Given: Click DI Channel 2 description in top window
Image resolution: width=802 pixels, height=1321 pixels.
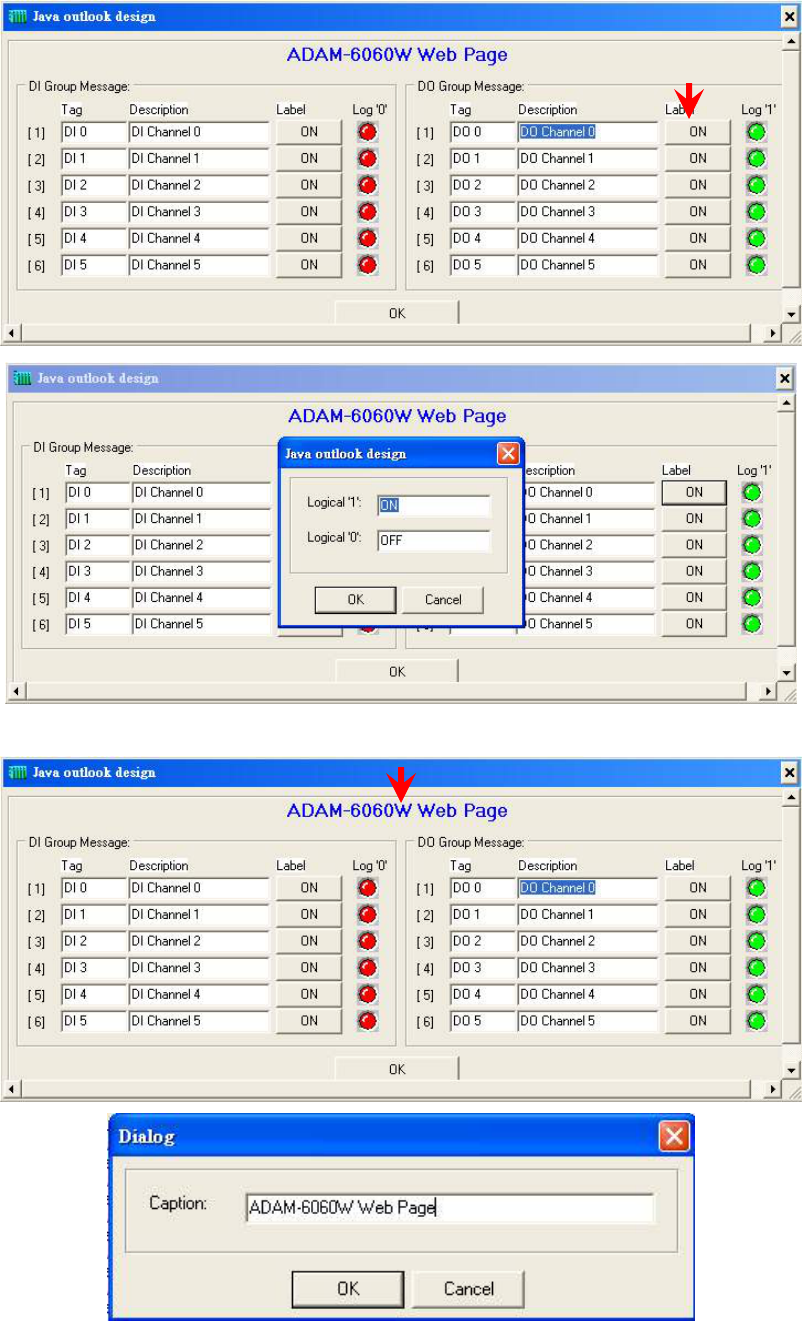Looking at the screenshot, I should click(199, 185).
